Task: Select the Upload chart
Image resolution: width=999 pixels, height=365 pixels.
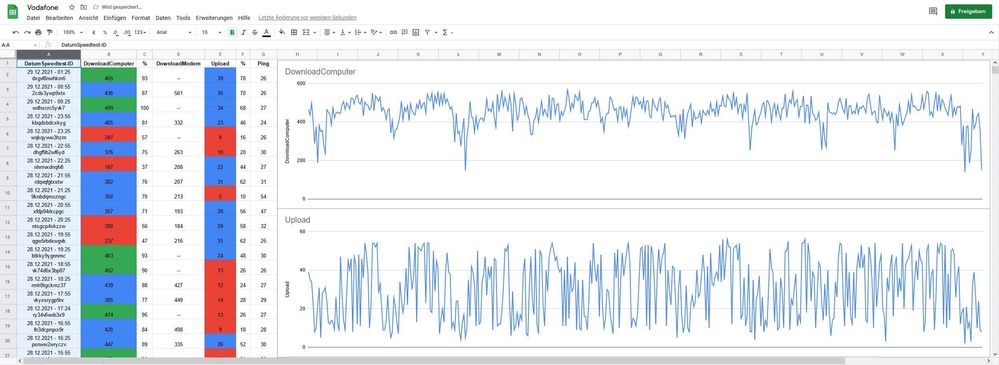Action: [633, 283]
